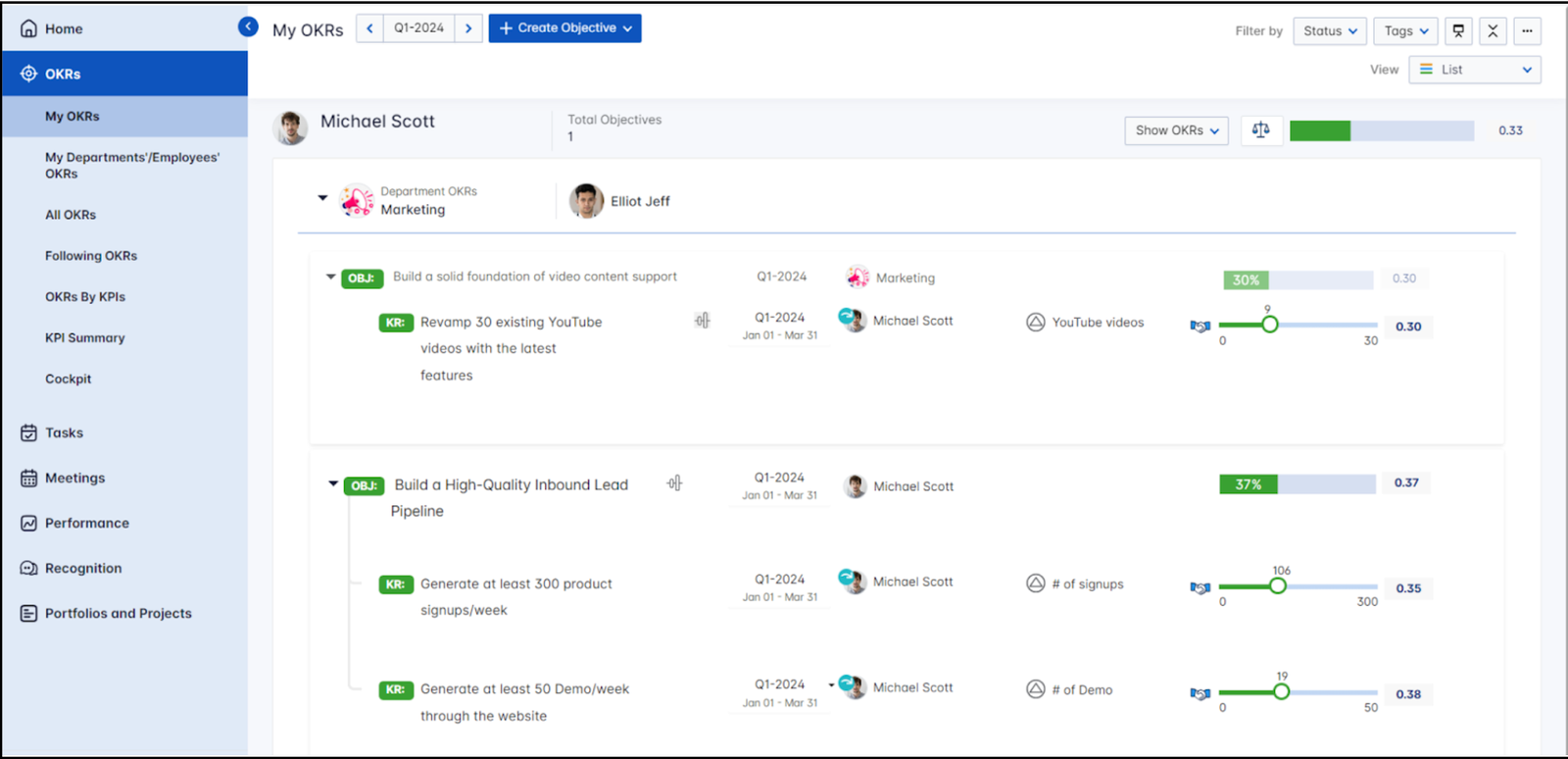
Task: Open the List view dropdown
Action: tap(1474, 70)
